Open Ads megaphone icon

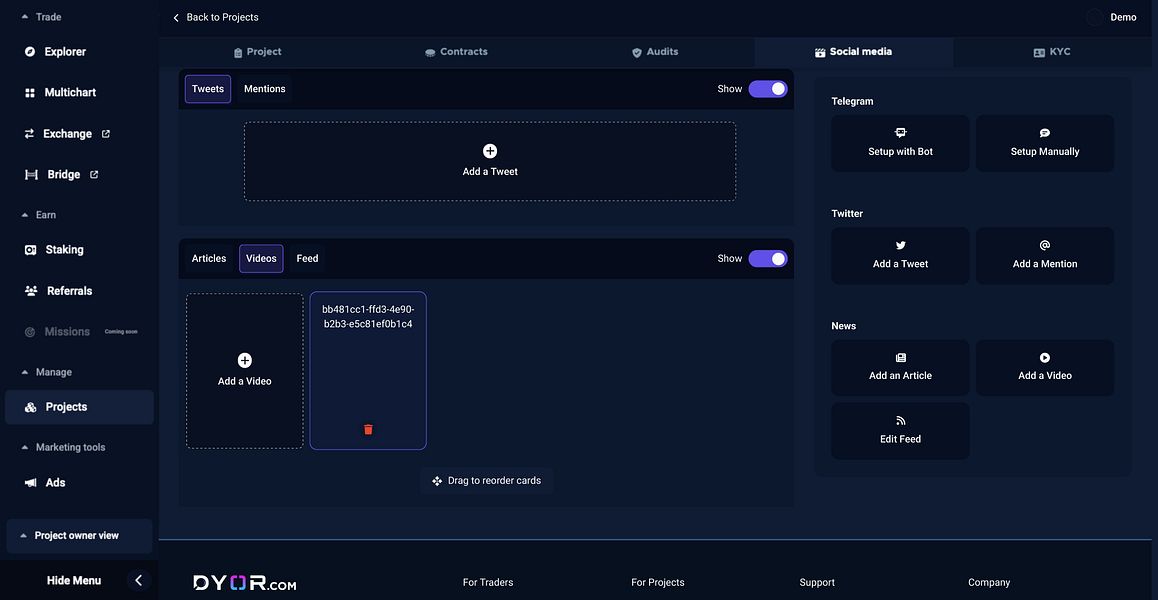(x=30, y=483)
